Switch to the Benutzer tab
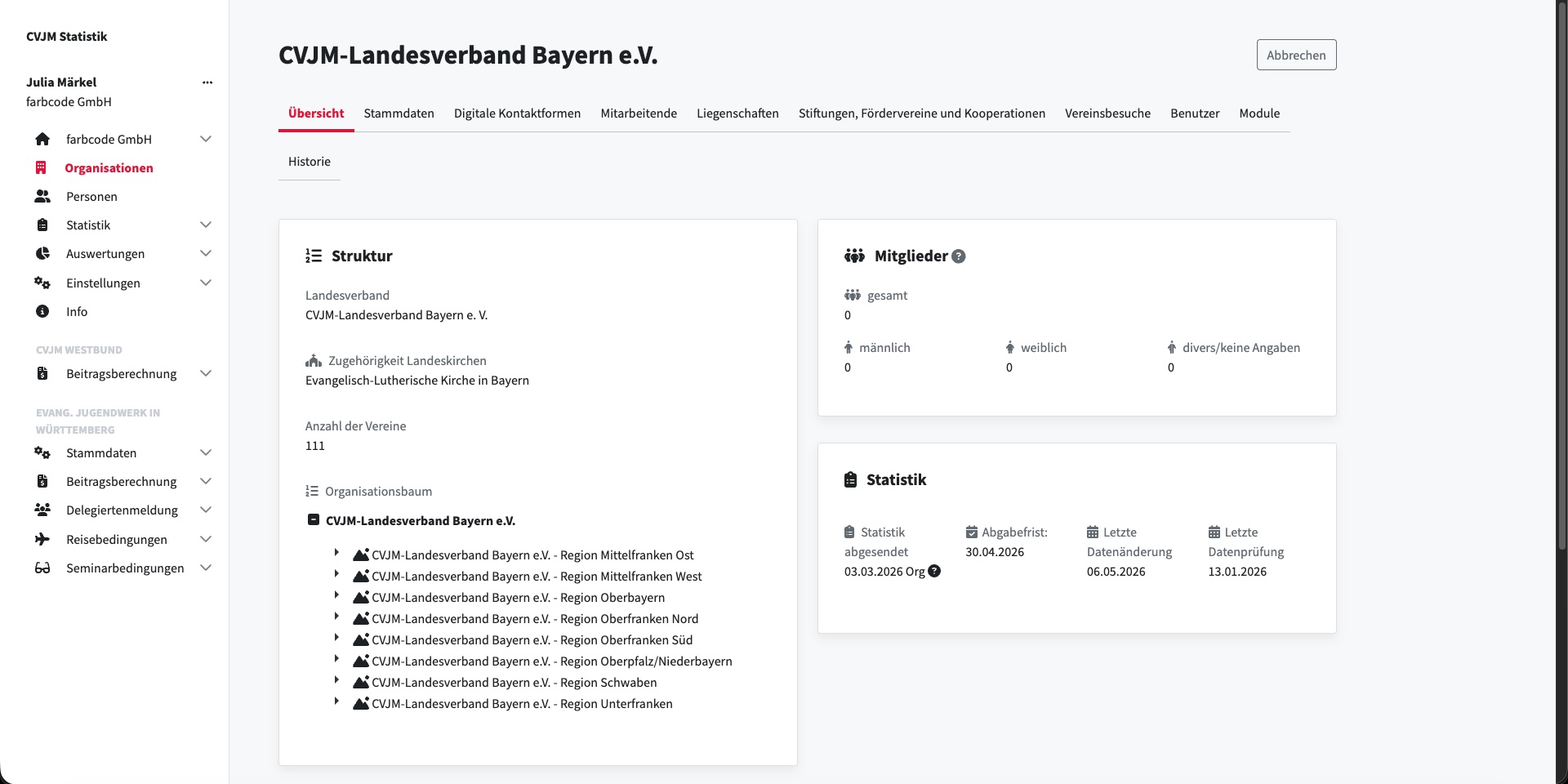1568x784 pixels. [1195, 114]
